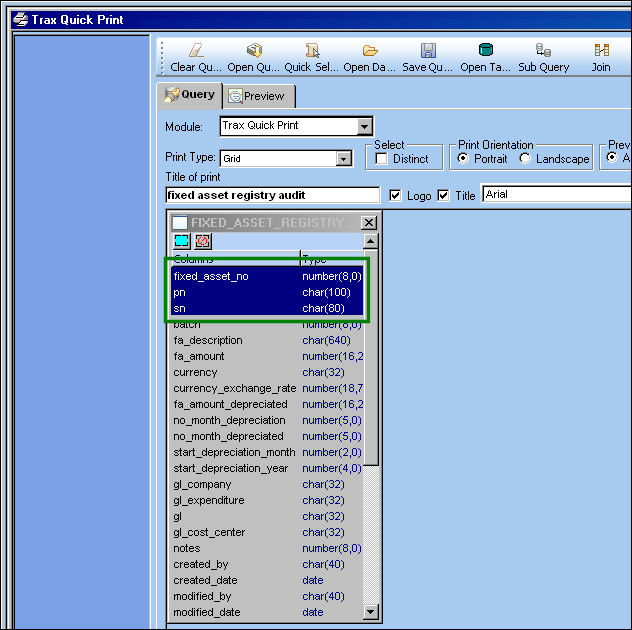Click the Join toolbar icon
The width and height of the screenshot is (632, 630).
coord(601,50)
